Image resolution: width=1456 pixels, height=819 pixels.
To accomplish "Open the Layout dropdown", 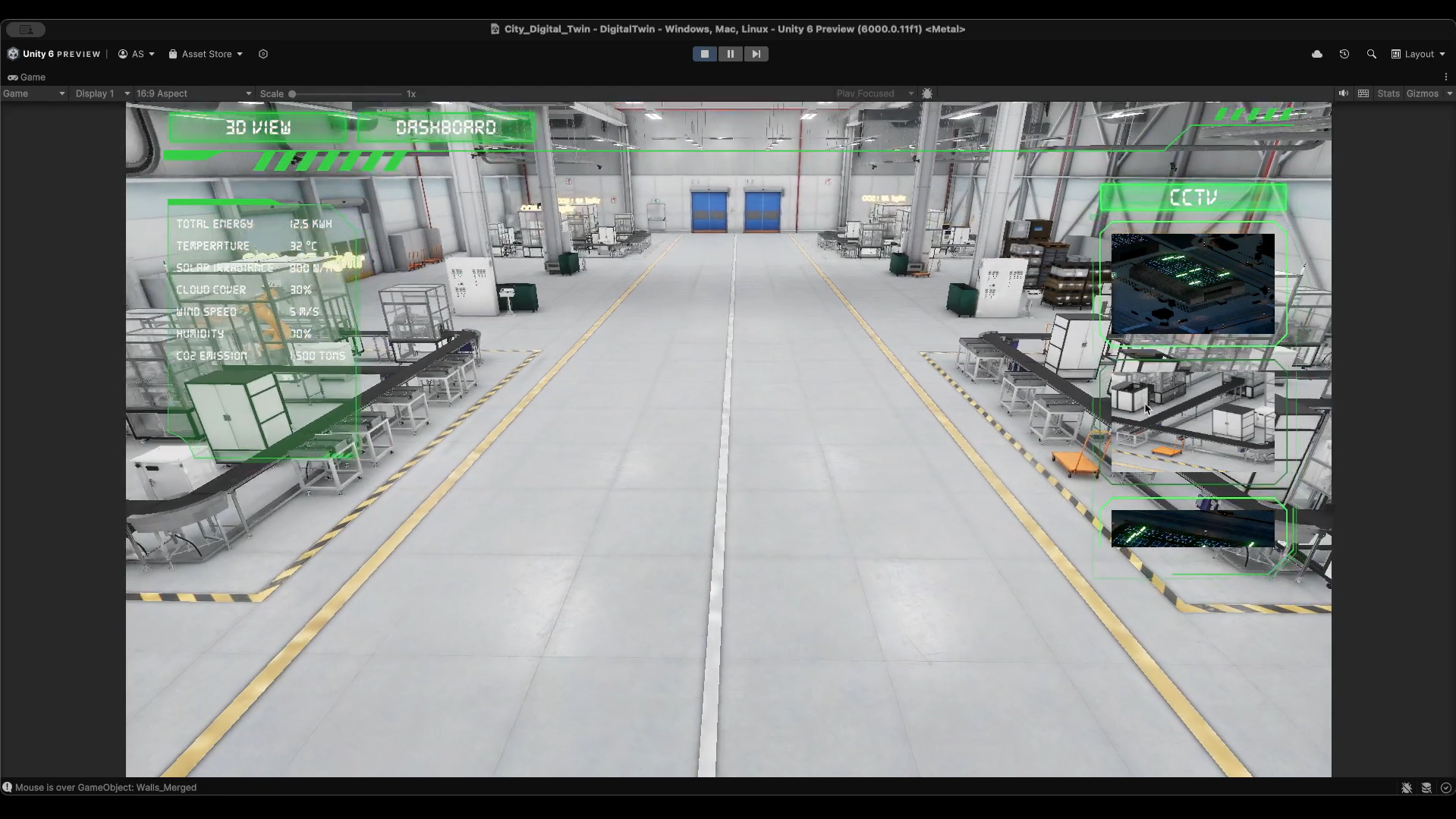I will [1418, 54].
